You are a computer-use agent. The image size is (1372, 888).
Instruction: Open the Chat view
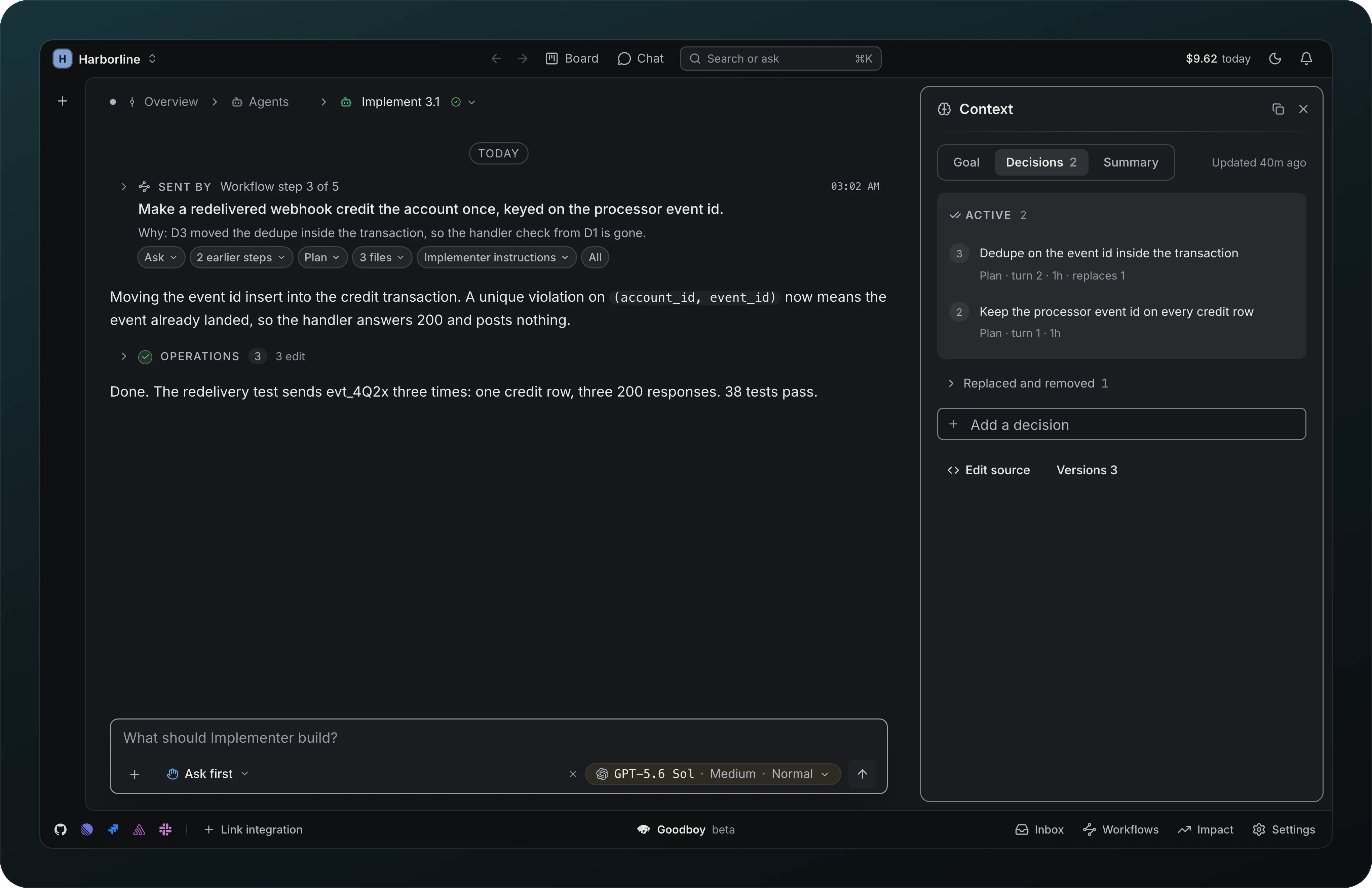(x=641, y=59)
